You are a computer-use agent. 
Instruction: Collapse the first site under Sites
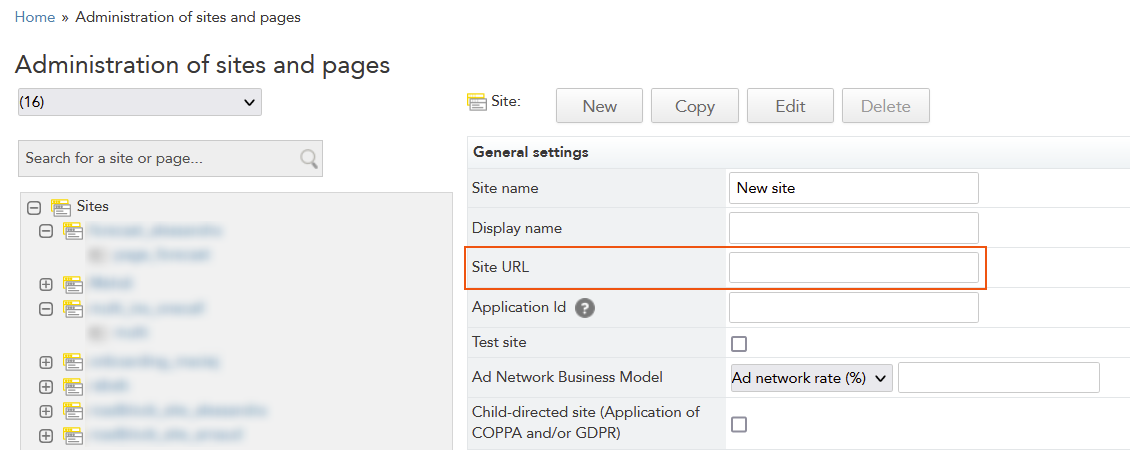tap(46, 231)
